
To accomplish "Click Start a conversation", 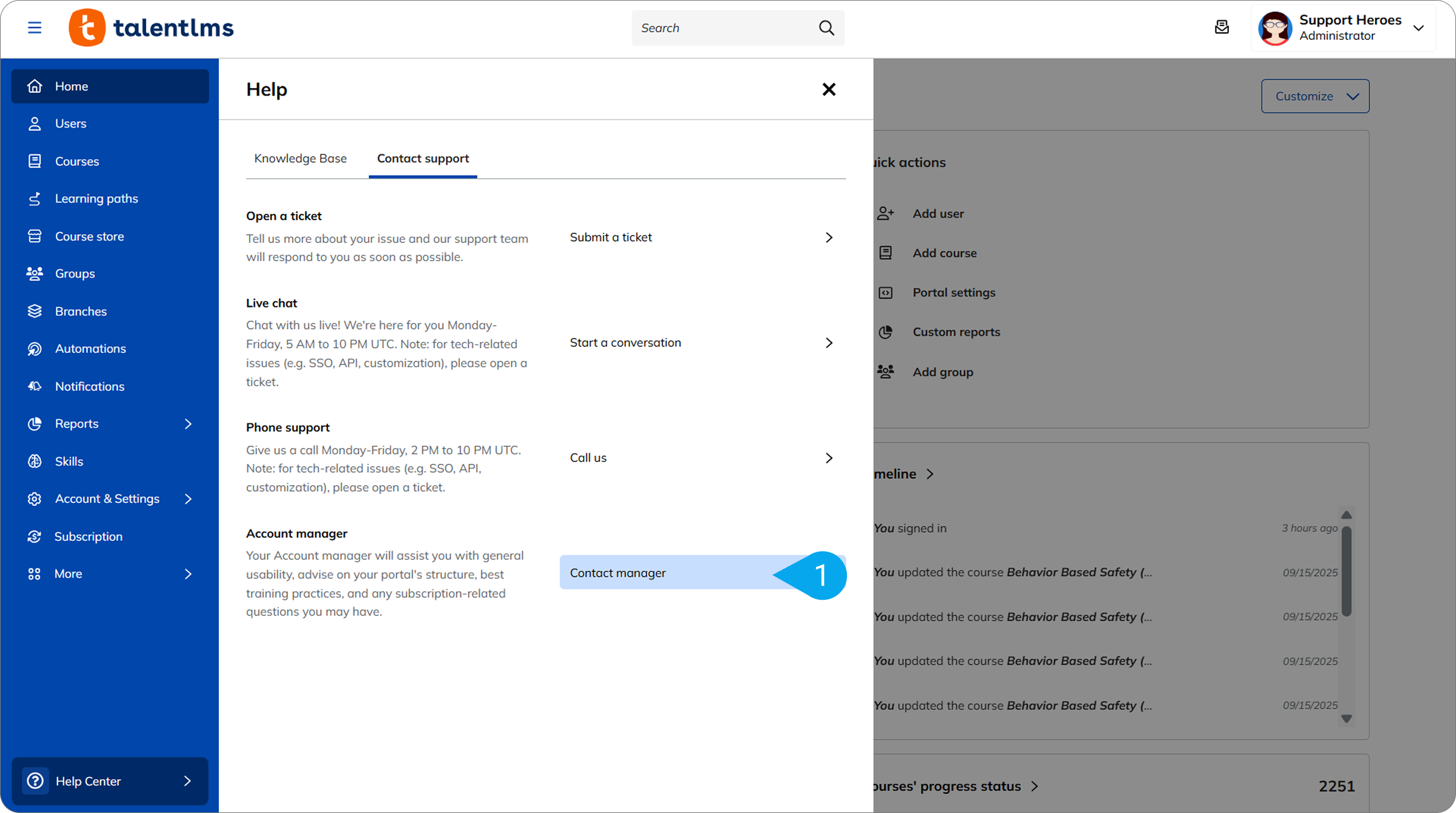I will click(701, 342).
